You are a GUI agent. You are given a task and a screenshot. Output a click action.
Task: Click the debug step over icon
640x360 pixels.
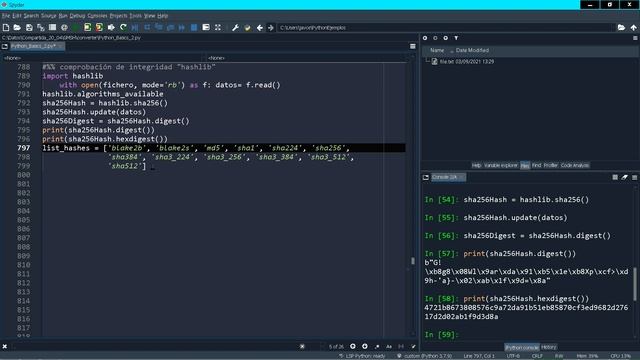147,27
